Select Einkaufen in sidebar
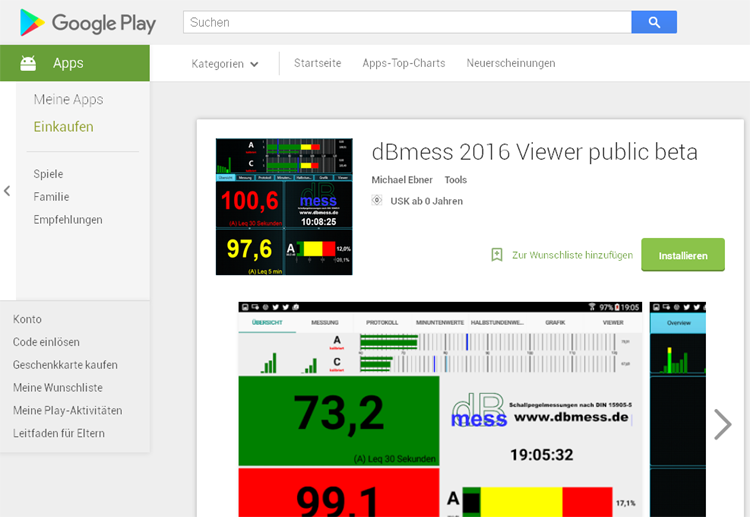 click(x=64, y=127)
